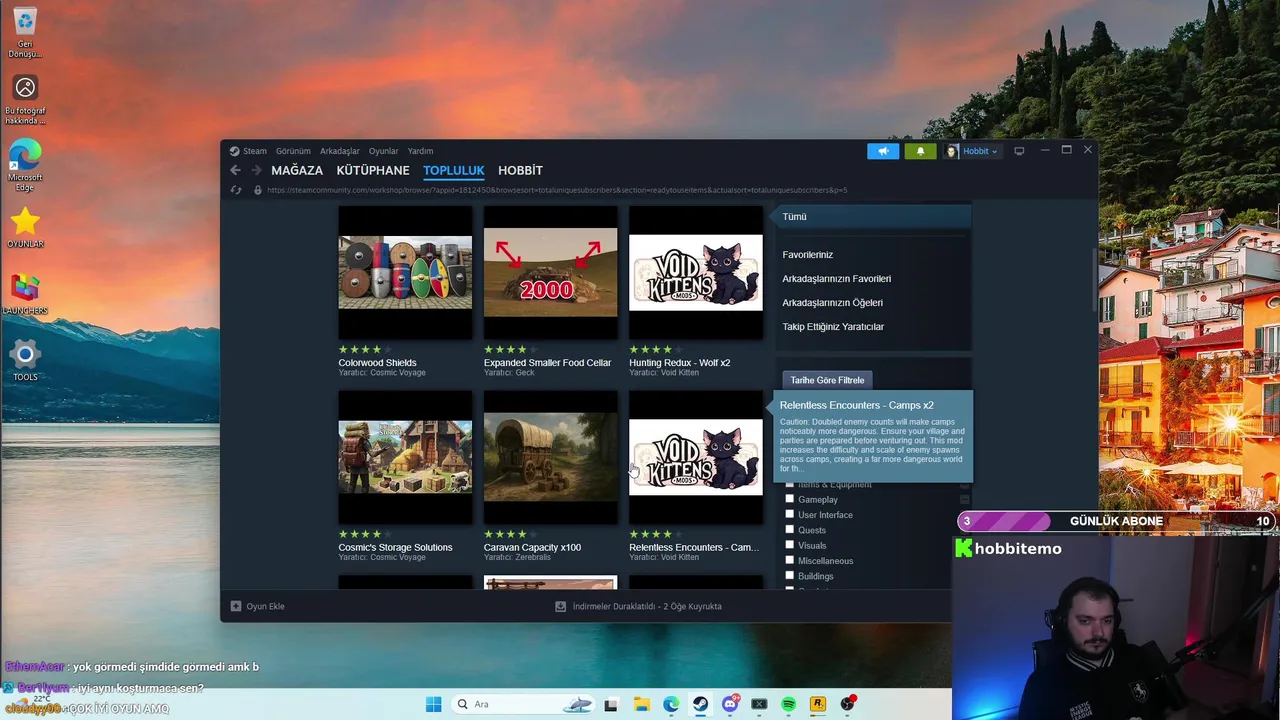
Task: Check the Quests filter checkbox
Action: pyautogui.click(x=790, y=530)
